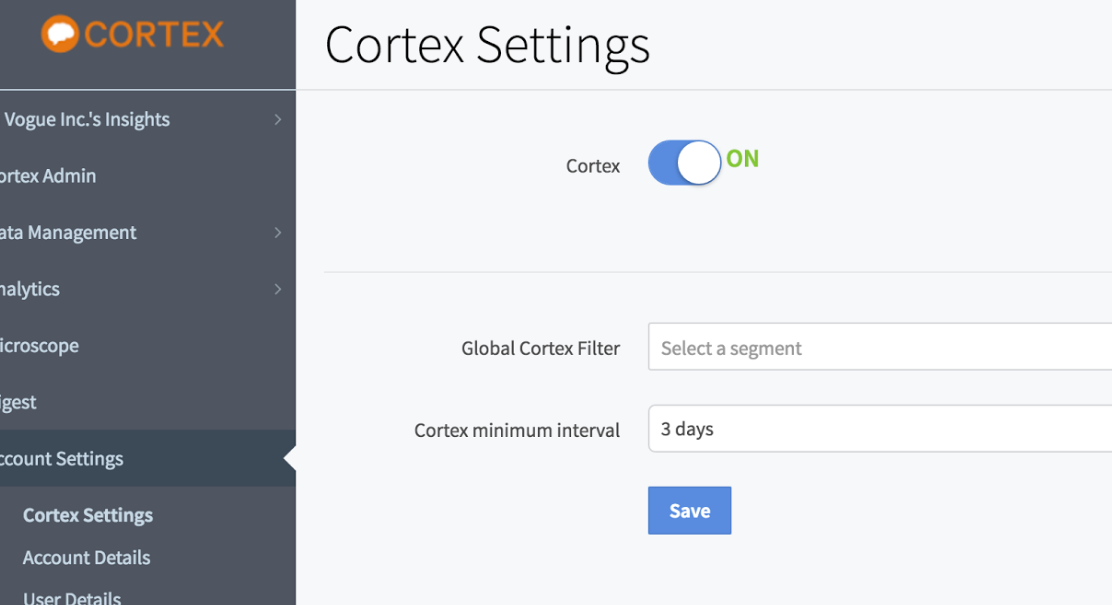Open Vogue Inc.'s Insights menu item
Image resolution: width=1112 pixels, height=605 pixels.
coord(148,119)
